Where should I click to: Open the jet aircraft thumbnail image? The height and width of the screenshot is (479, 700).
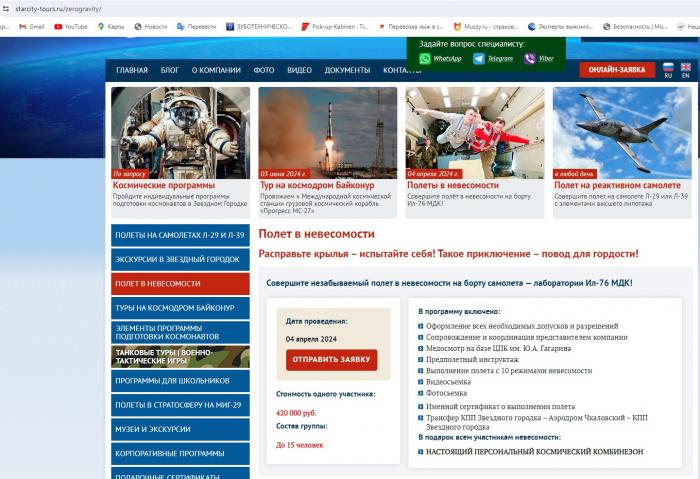click(622, 133)
